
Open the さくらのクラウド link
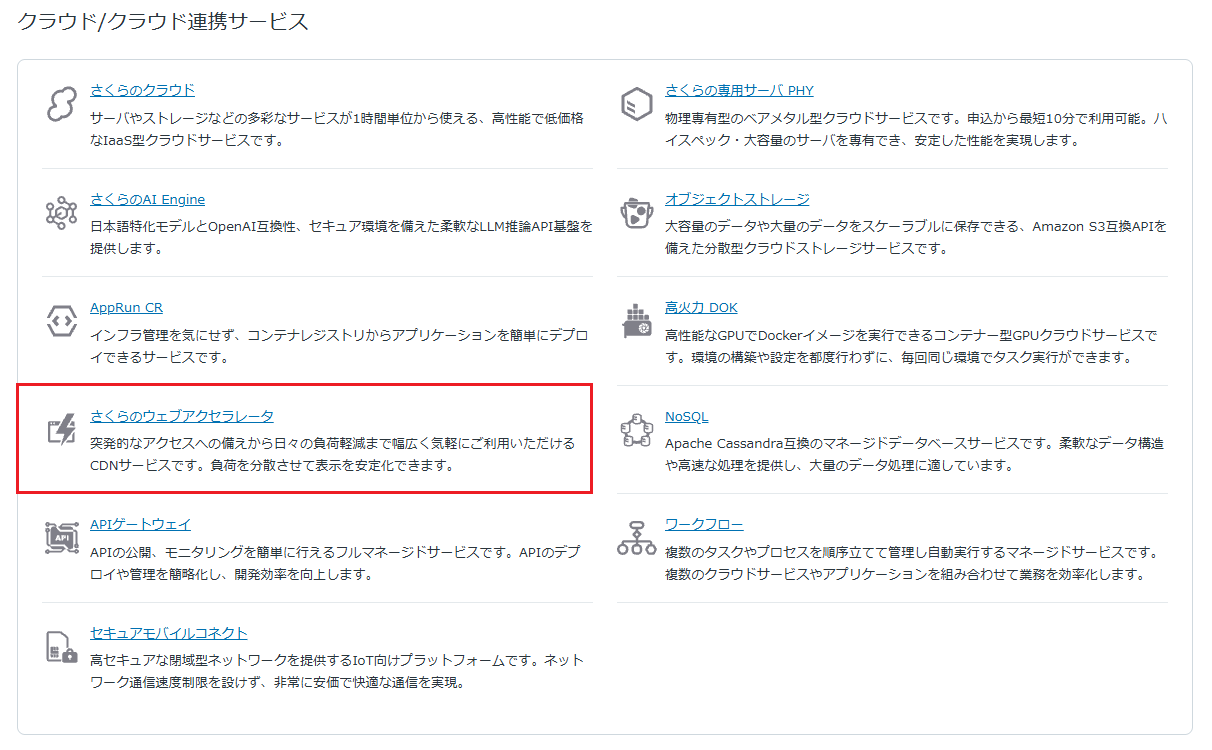coord(142,90)
